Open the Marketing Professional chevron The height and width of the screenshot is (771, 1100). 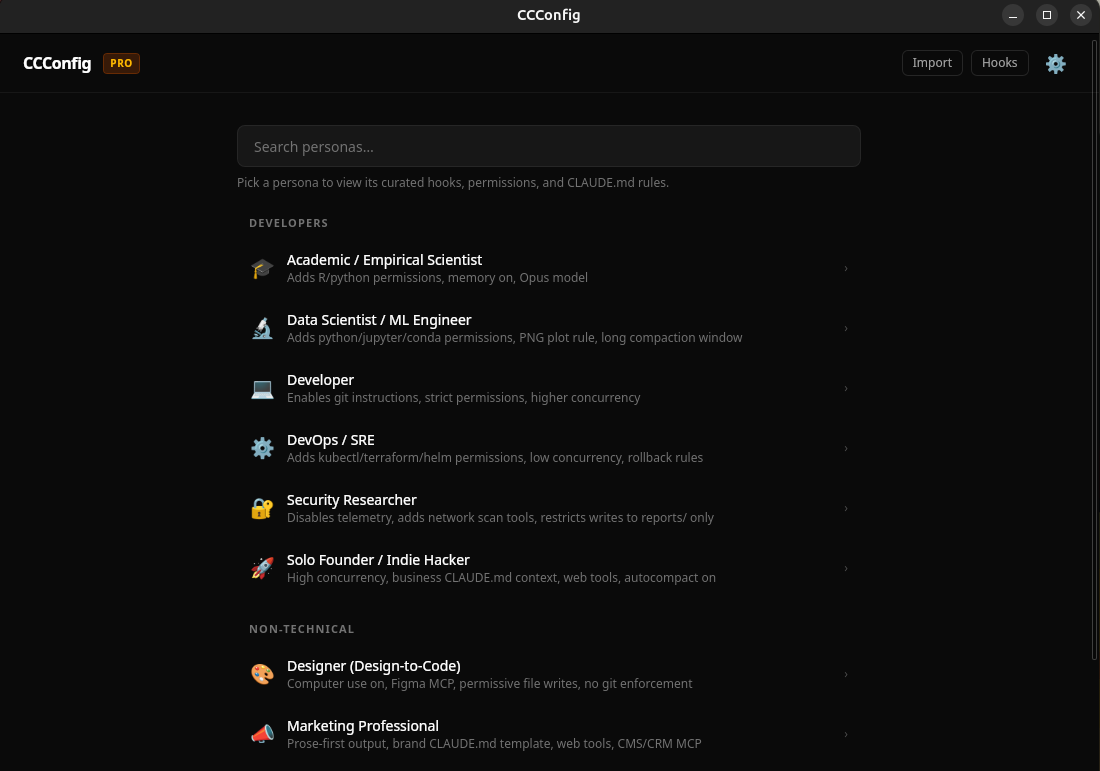846,735
